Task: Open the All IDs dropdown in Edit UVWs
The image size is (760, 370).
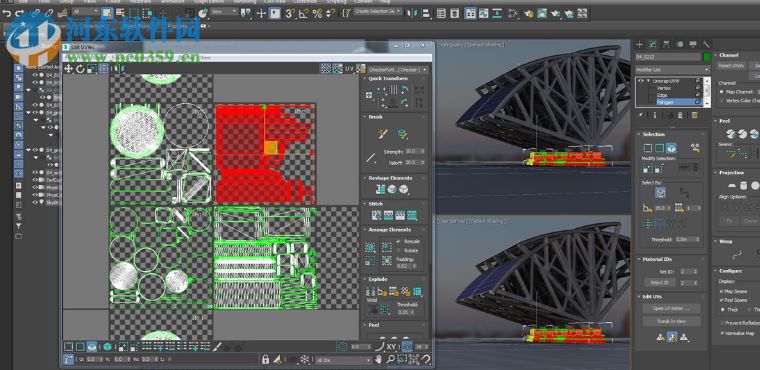Action: pyautogui.click(x=343, y=360)
